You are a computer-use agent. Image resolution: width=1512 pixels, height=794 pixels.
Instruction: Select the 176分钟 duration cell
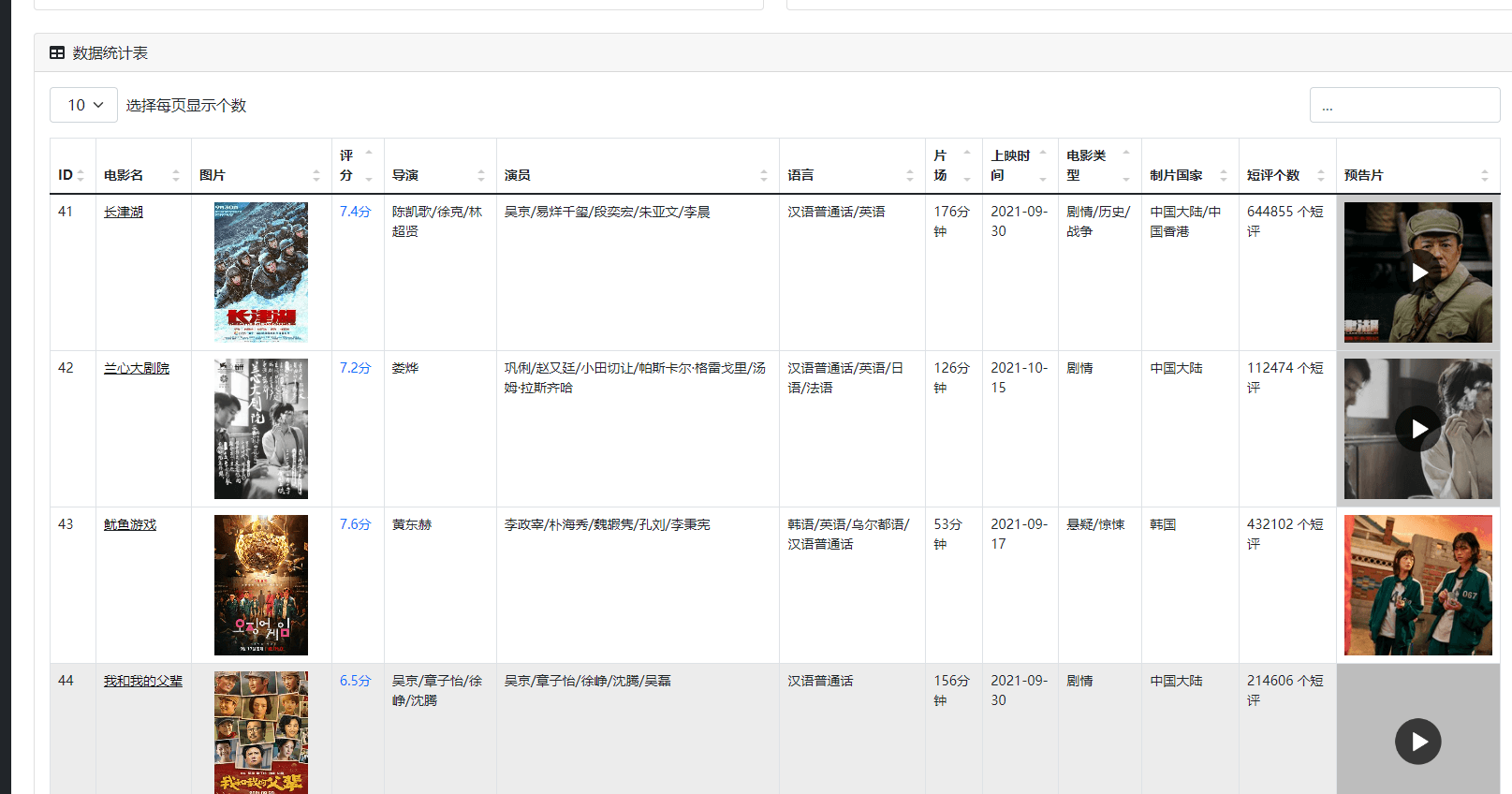tap(954, 272)
